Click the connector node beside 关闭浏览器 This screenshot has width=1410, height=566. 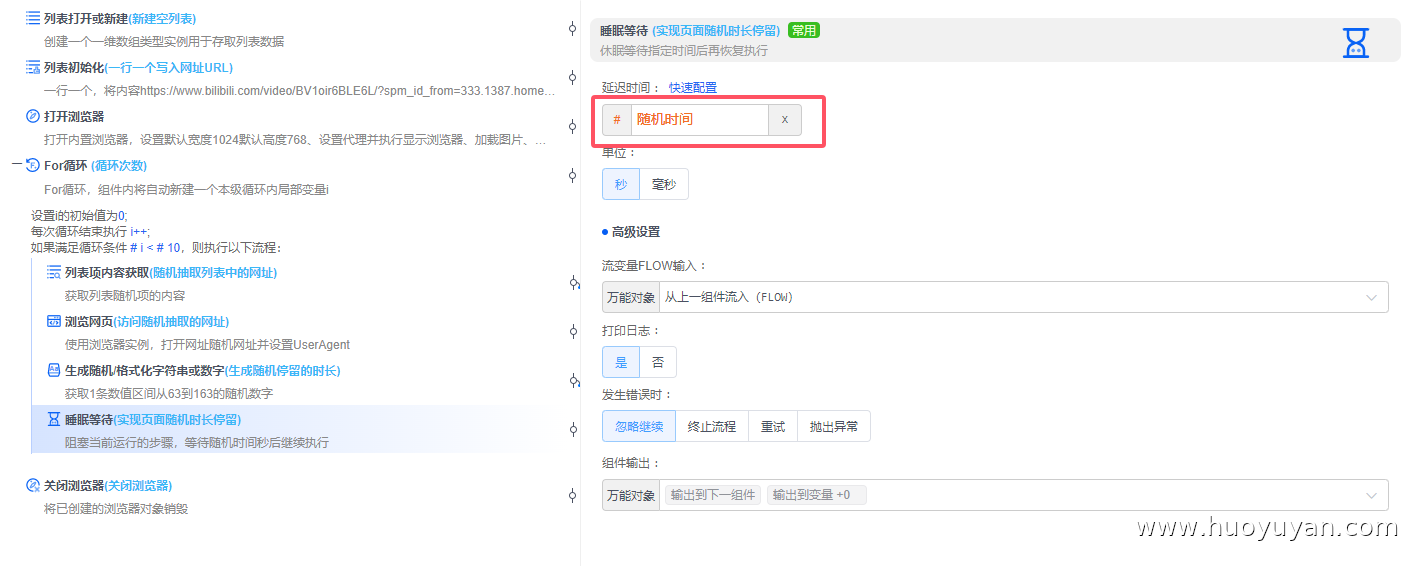click(573, 495)
